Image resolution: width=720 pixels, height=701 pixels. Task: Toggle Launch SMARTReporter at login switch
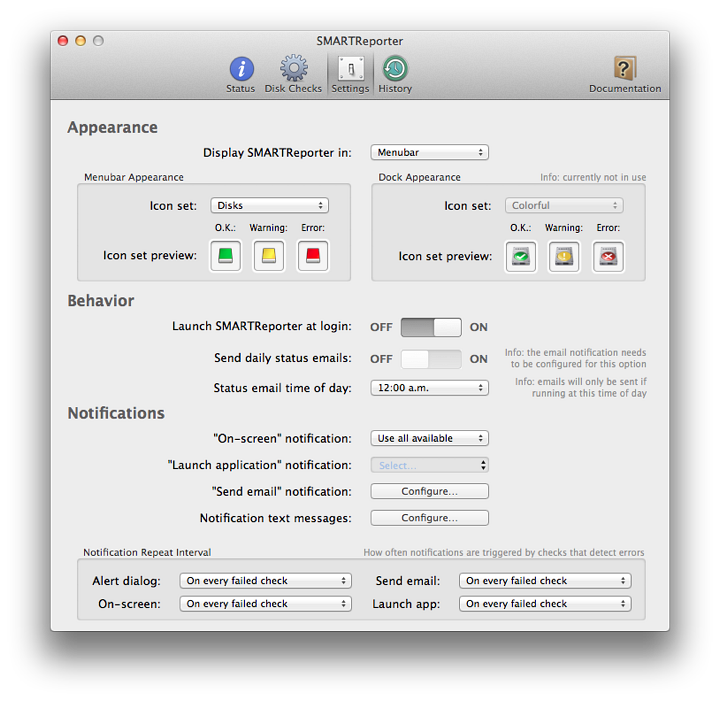[431, 327]
